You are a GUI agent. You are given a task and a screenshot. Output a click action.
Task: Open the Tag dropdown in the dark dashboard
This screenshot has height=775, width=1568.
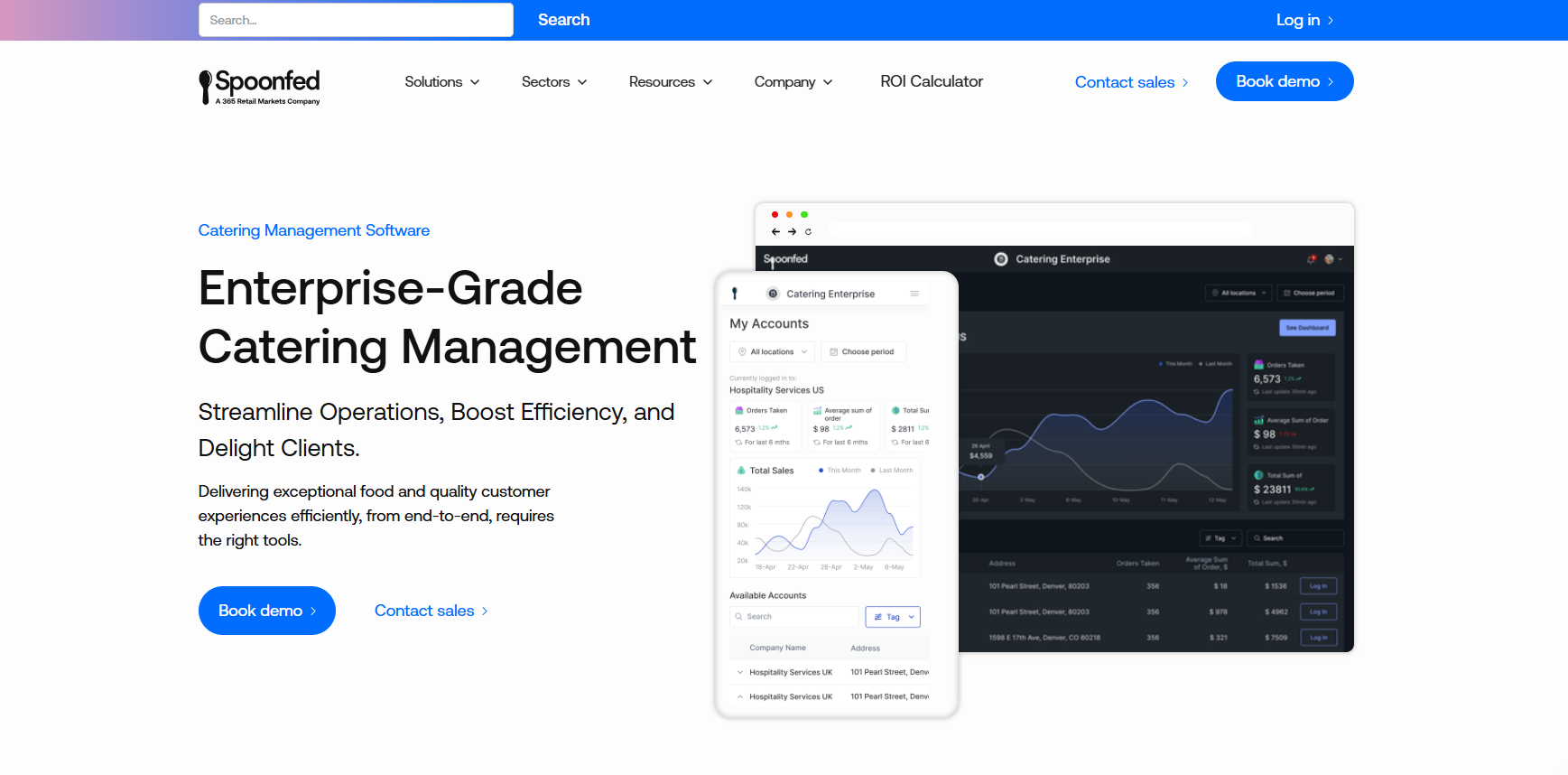tap(1221, 538)
